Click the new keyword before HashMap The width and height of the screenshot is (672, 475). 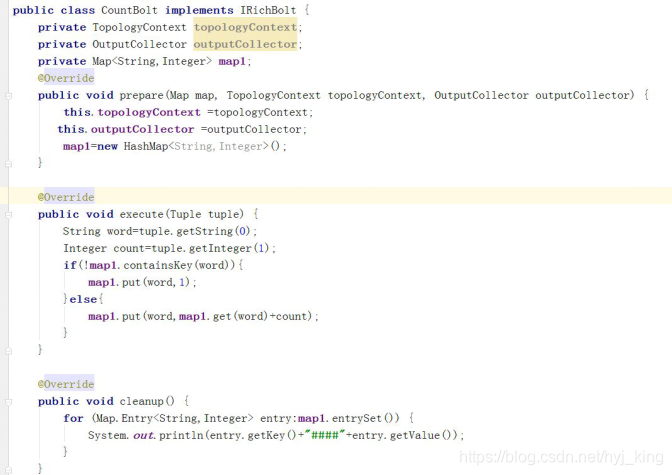[107, 147]
